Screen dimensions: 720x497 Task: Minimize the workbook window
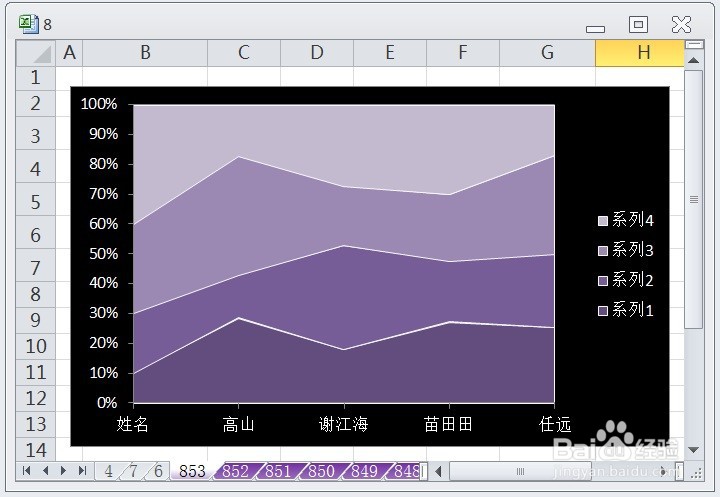pos(596,29)
